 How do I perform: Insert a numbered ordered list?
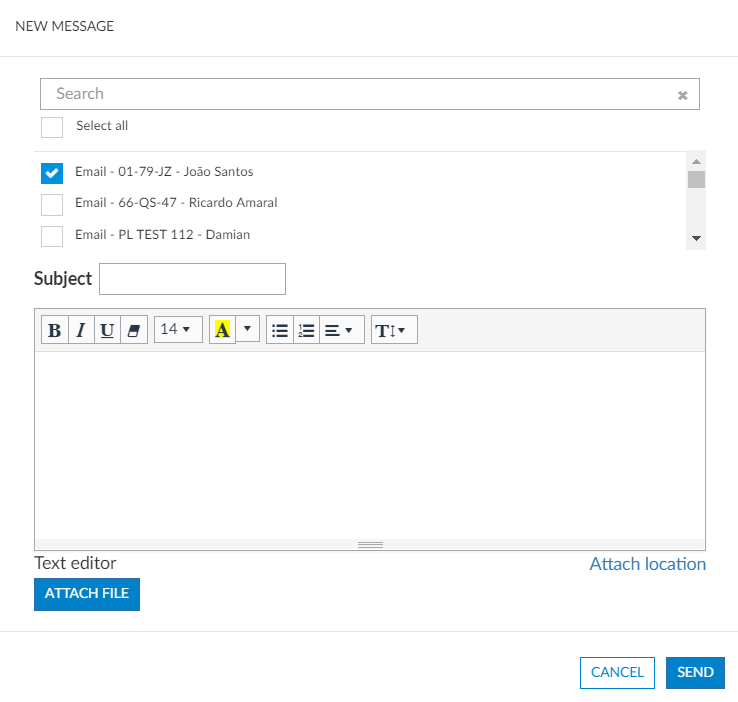pyautogui.click(x=306, y=330)
